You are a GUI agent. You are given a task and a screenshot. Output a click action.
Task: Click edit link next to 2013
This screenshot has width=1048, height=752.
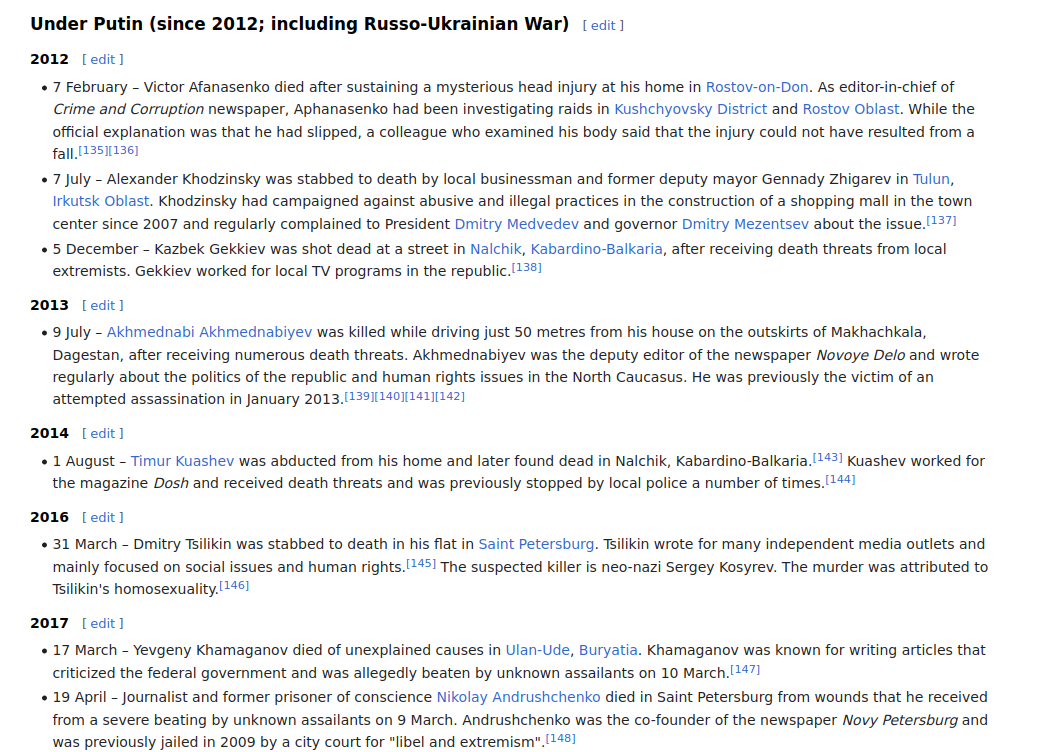102,305
